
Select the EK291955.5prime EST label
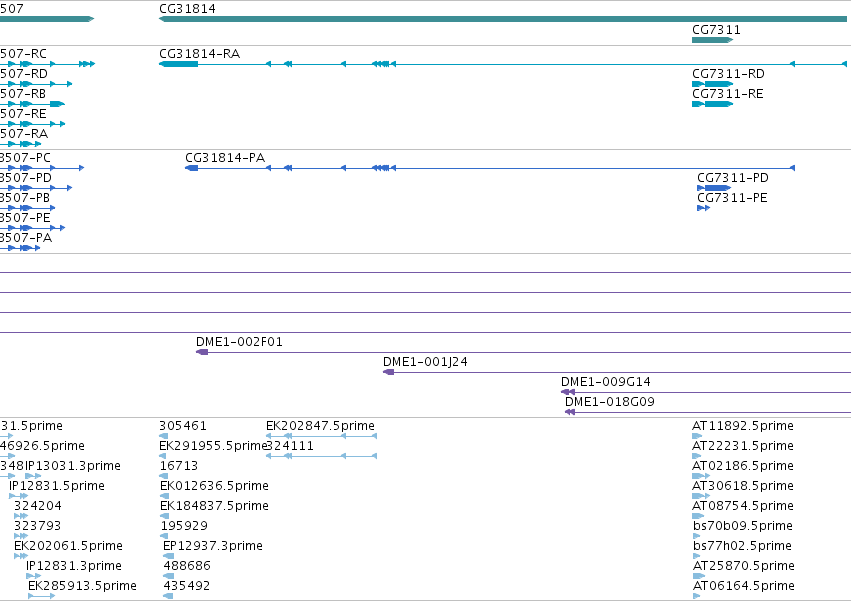213,446
